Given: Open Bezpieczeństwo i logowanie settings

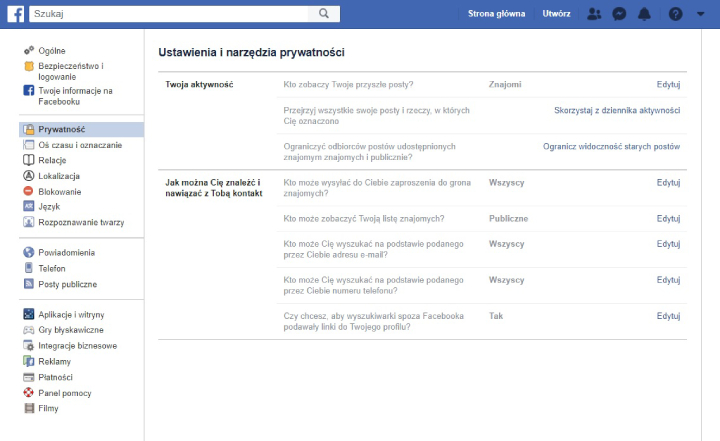Looking at the screenshot, I should [71, 71].
